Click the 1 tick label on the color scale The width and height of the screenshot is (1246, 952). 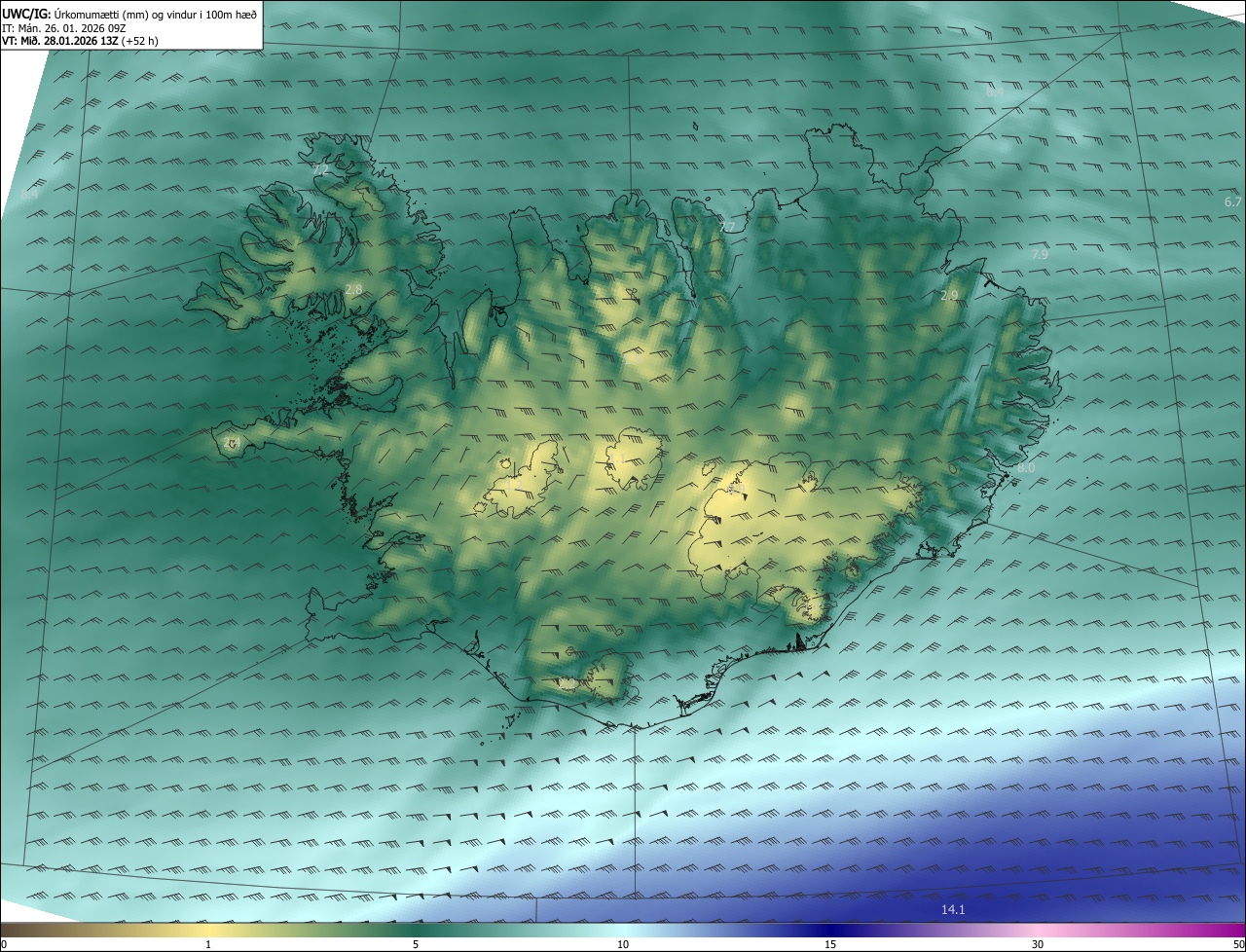pyautogui.click(x=208, y=944)
